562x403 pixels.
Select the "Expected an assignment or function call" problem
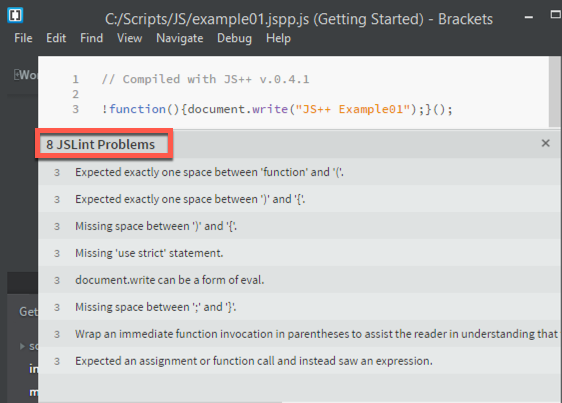click(300, 361)
